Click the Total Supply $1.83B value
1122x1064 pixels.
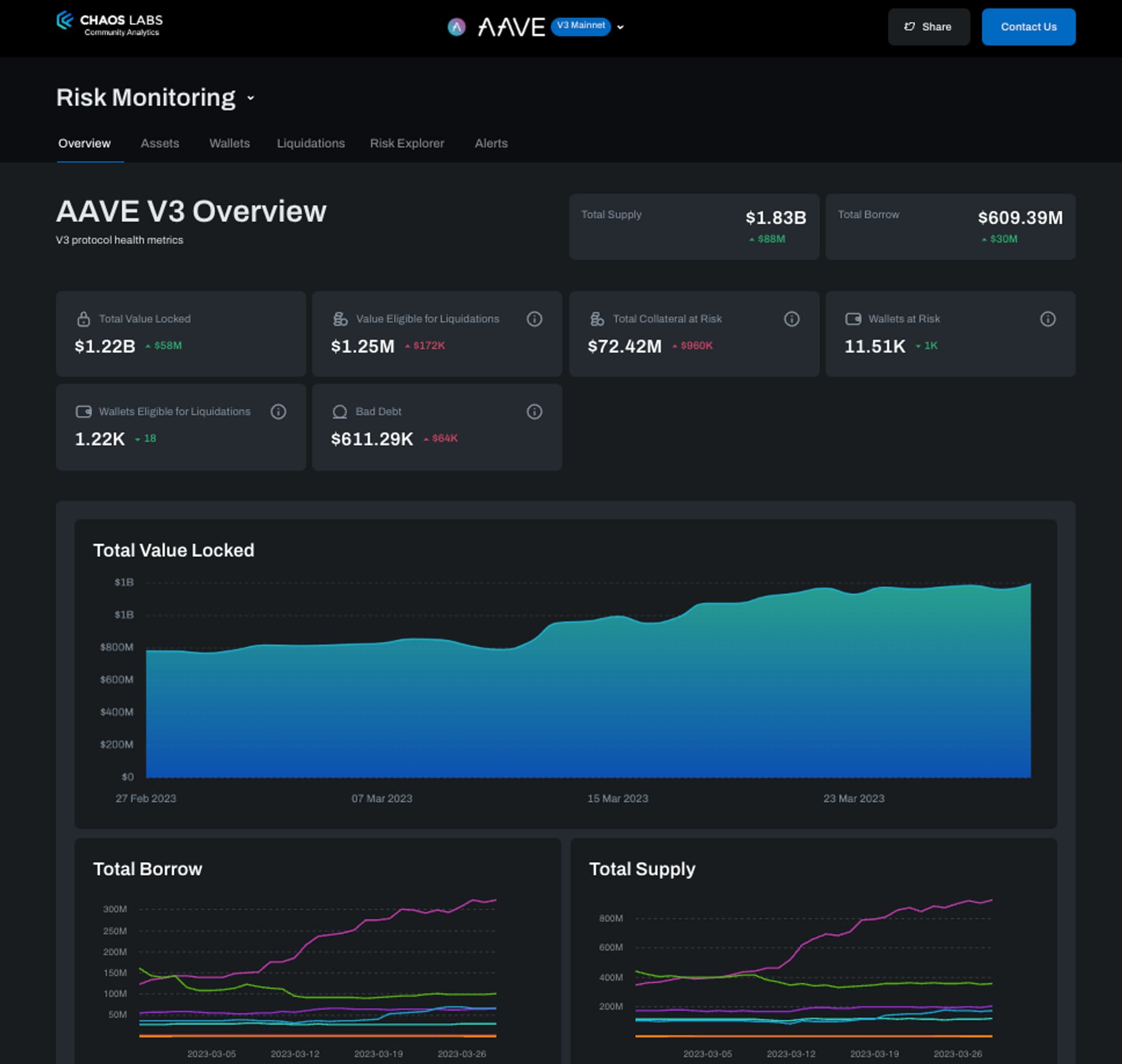point(775,218)
